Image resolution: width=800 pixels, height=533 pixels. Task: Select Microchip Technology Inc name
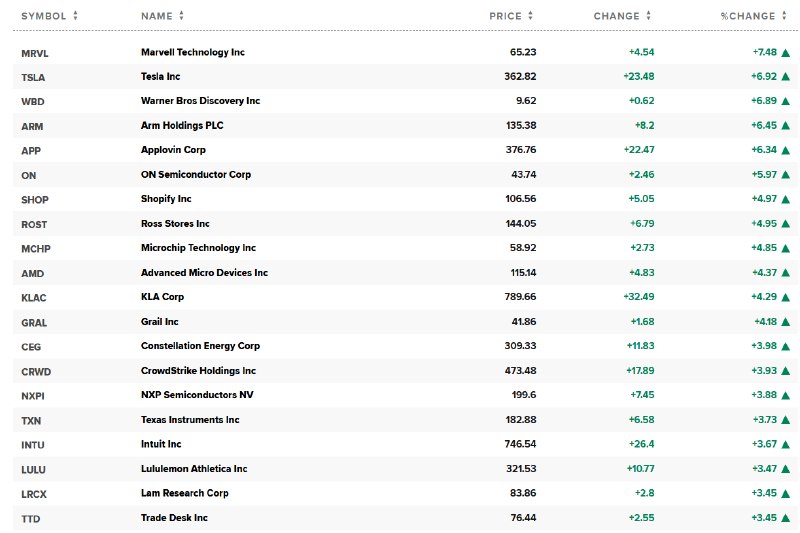click(198, 248)
